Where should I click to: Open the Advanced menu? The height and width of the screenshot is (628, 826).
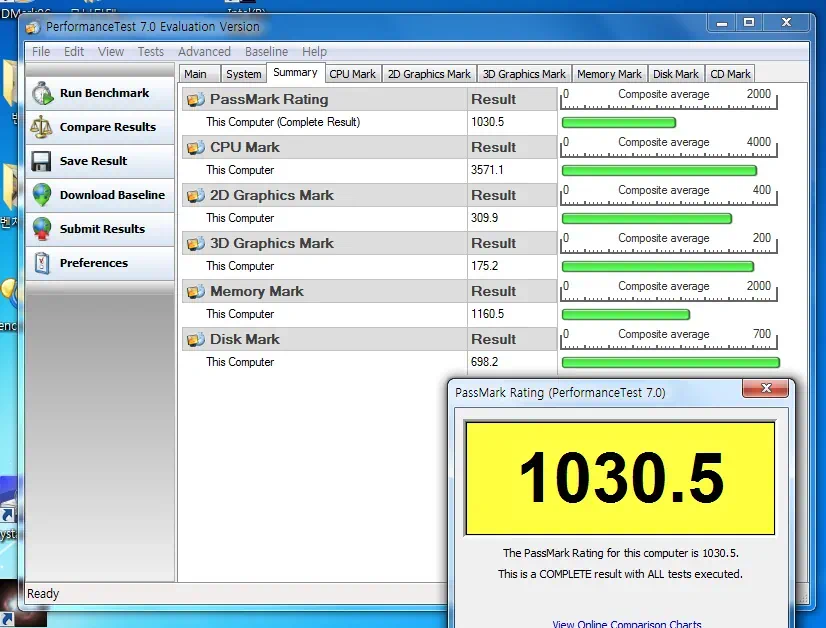click(204, 51)
